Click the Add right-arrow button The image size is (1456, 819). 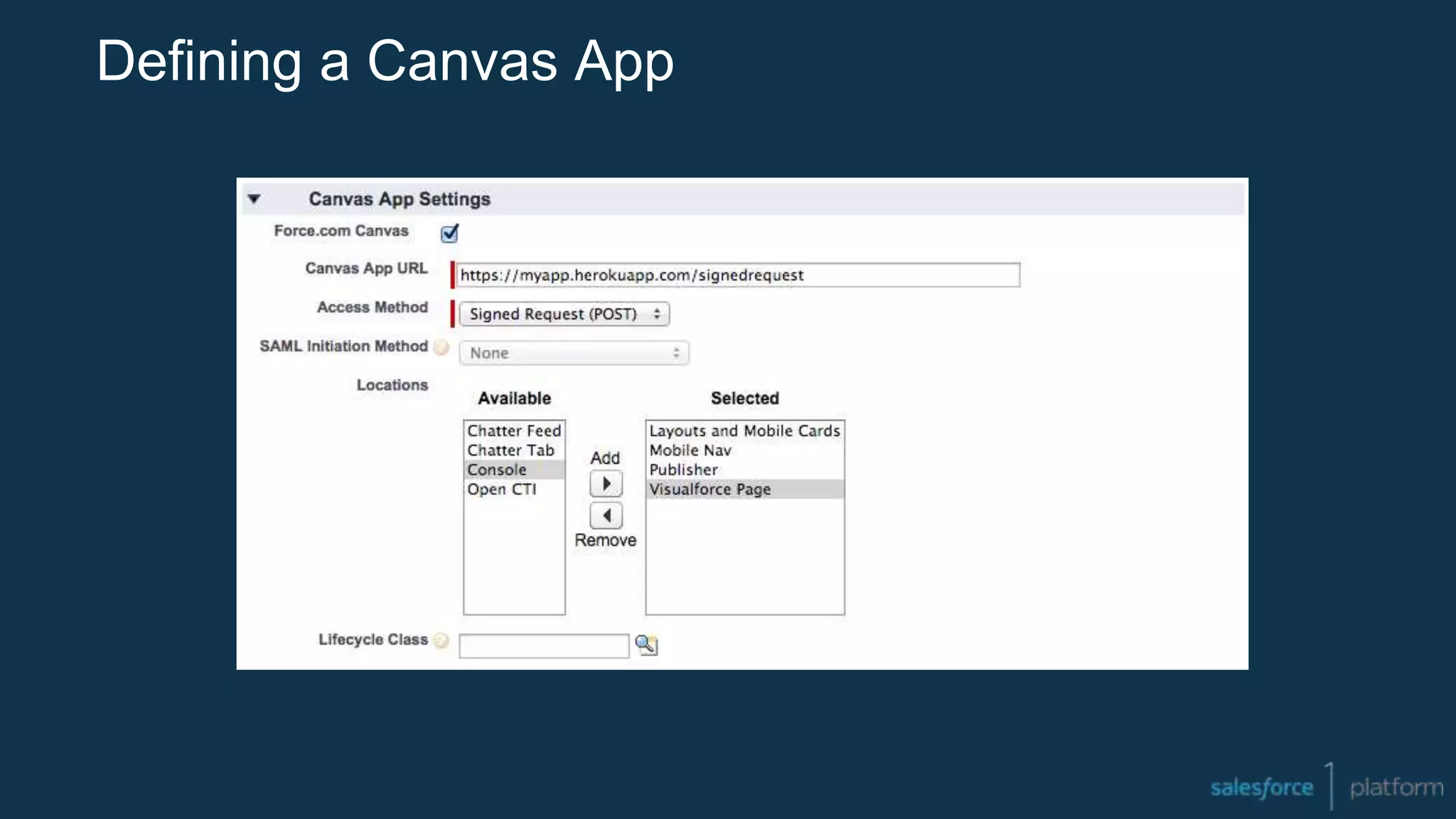tap(606, 484)
